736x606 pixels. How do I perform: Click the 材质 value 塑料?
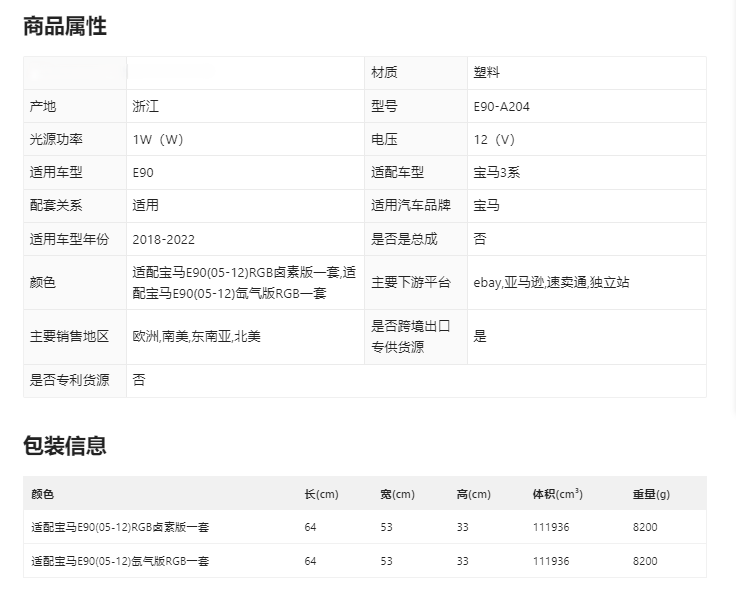tap(486, 72)
